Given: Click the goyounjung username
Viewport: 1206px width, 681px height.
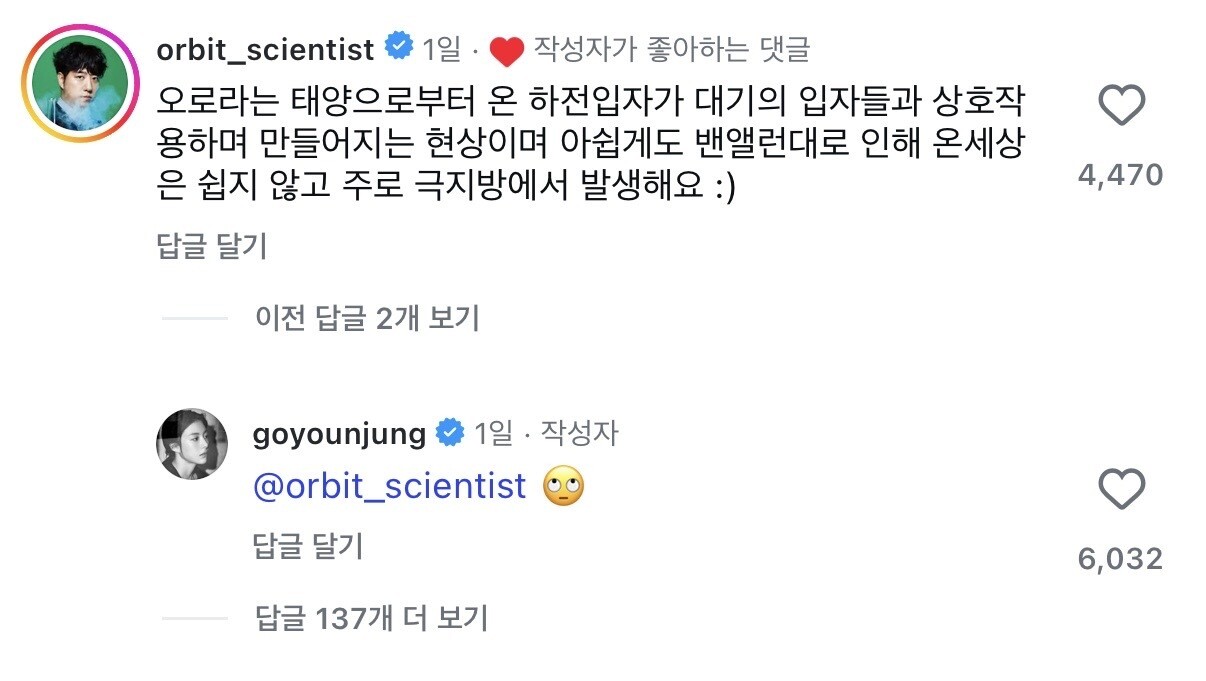Looking at the screenshot, I should tap(341, 433).
